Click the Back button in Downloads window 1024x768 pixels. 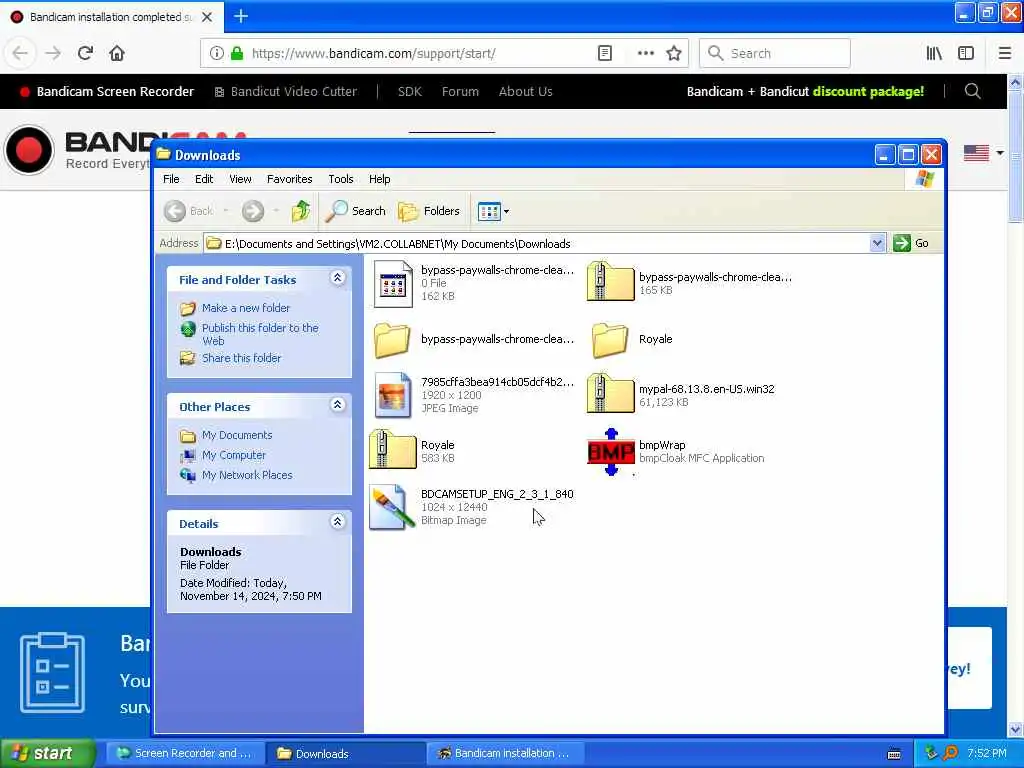pyautogui.click(x=189, y=211)
